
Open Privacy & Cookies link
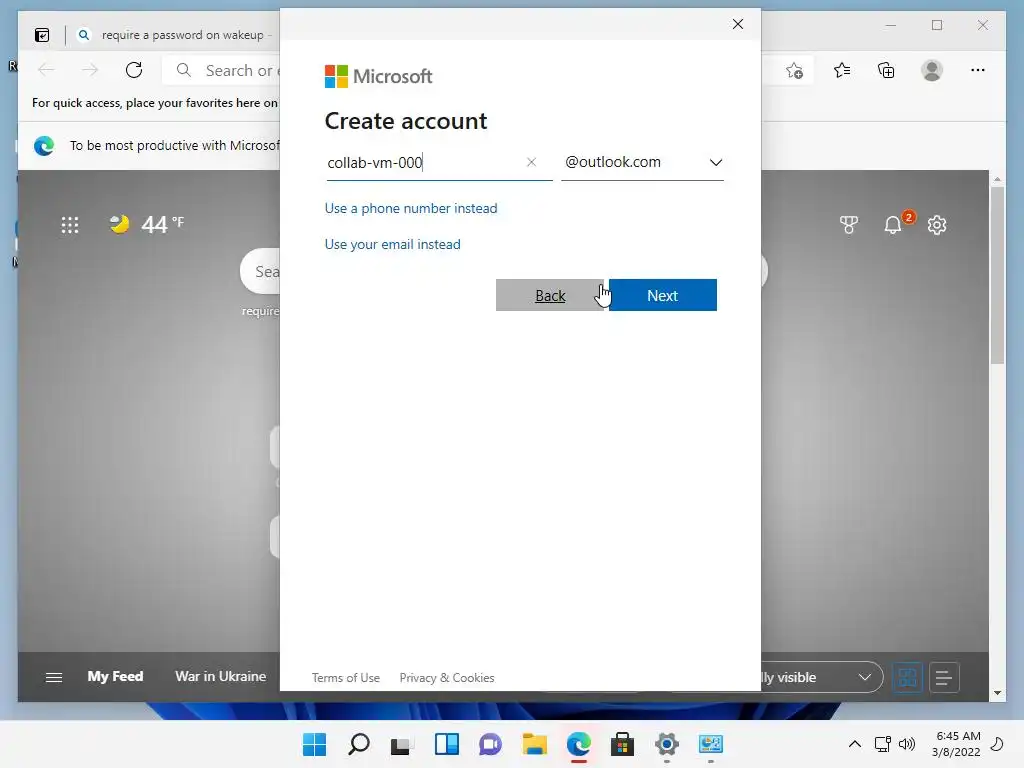tap(447, 678)
